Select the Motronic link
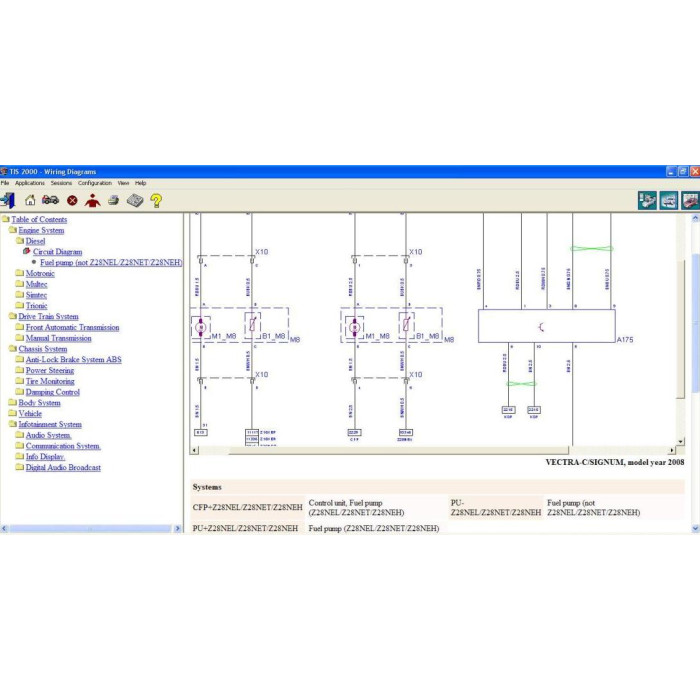 (40, 273)
